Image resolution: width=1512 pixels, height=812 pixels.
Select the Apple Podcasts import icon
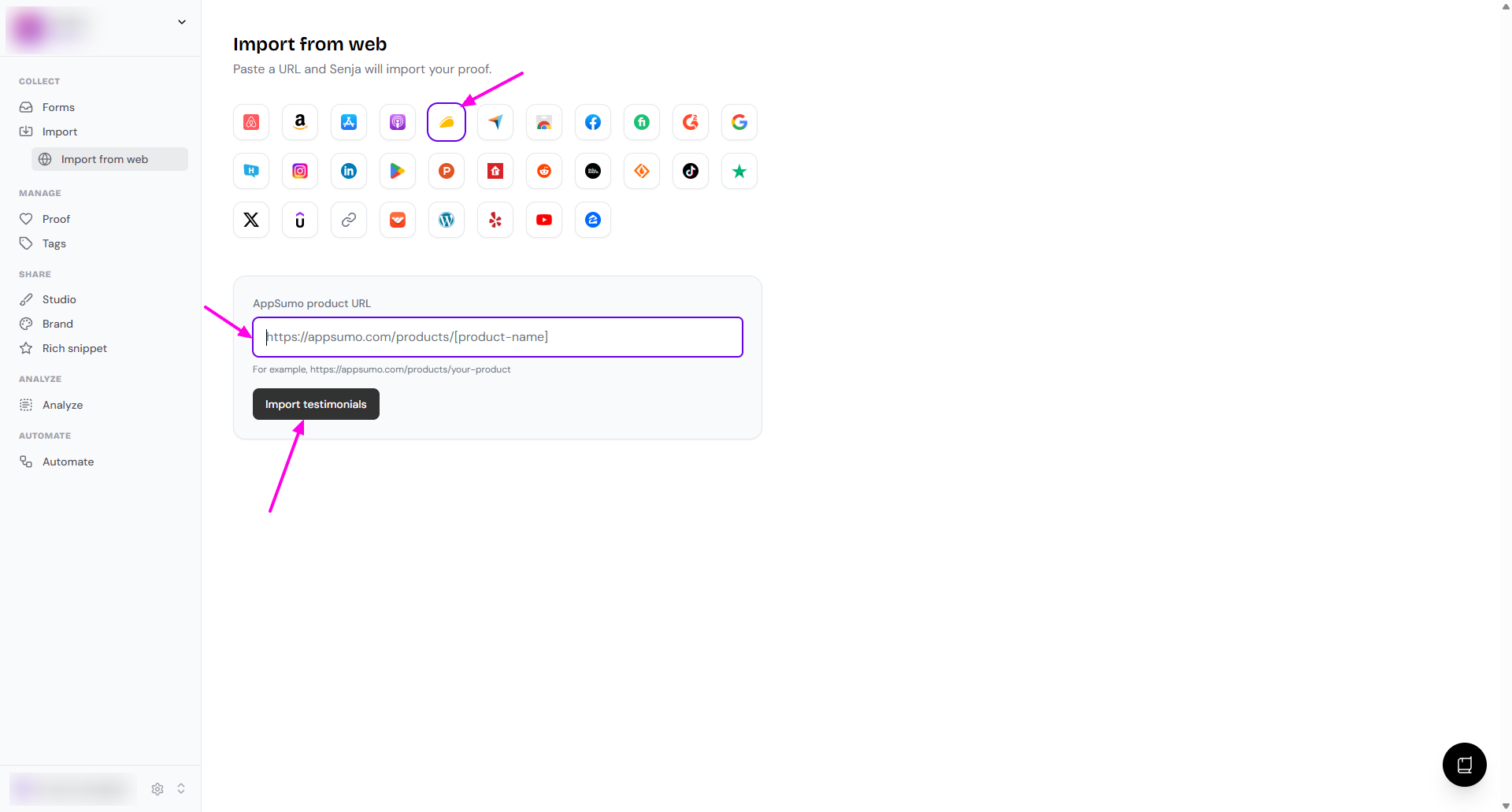click(398, 122)
